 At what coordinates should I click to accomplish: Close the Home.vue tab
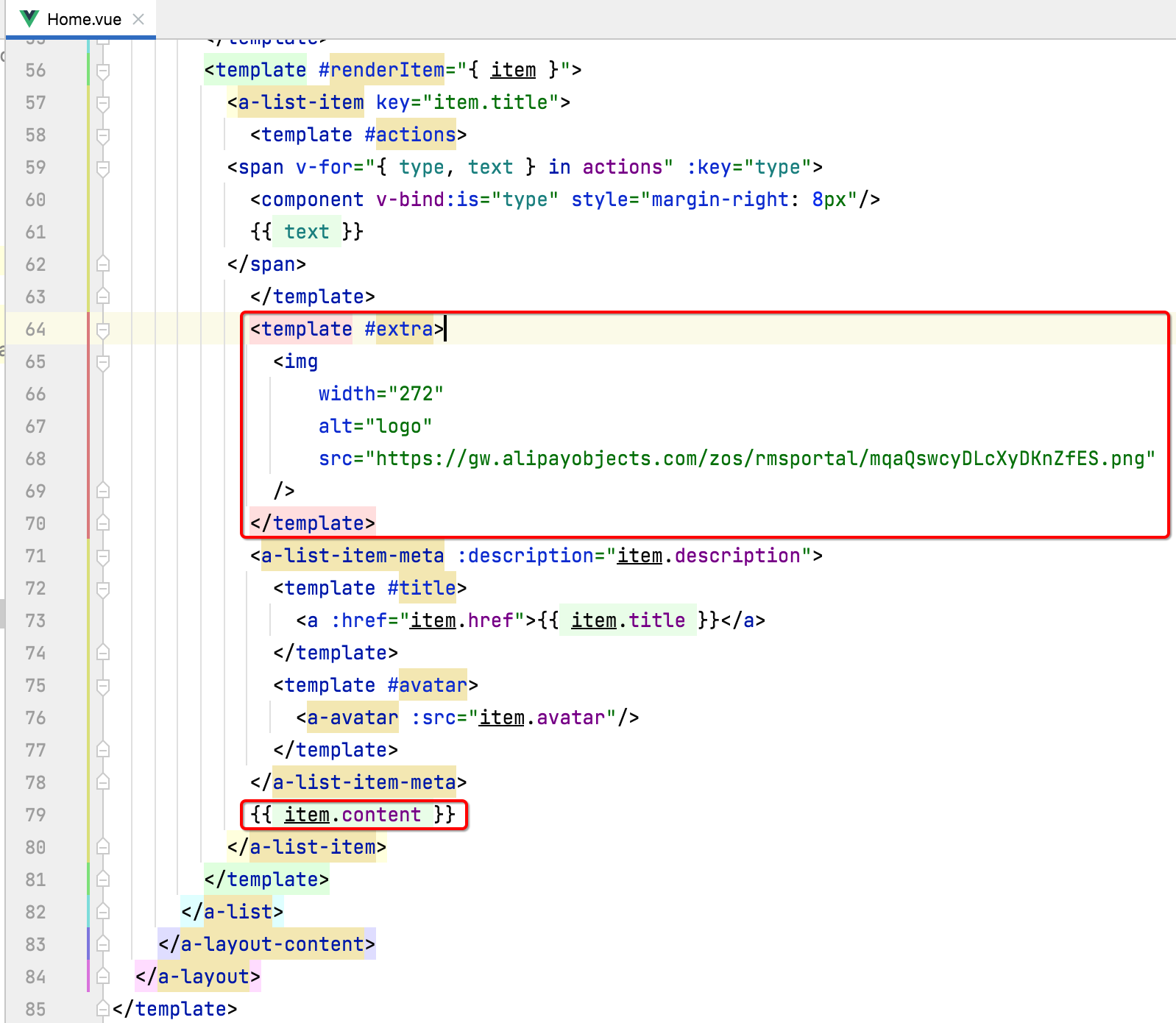[138, 19]
